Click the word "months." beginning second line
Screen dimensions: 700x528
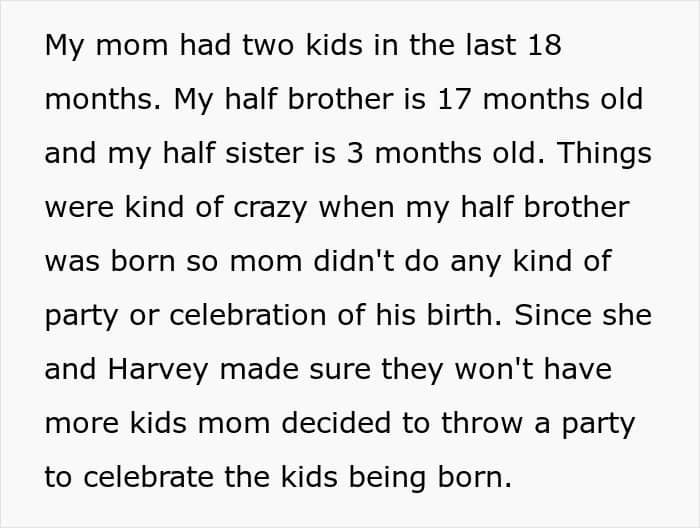[102, 99]
